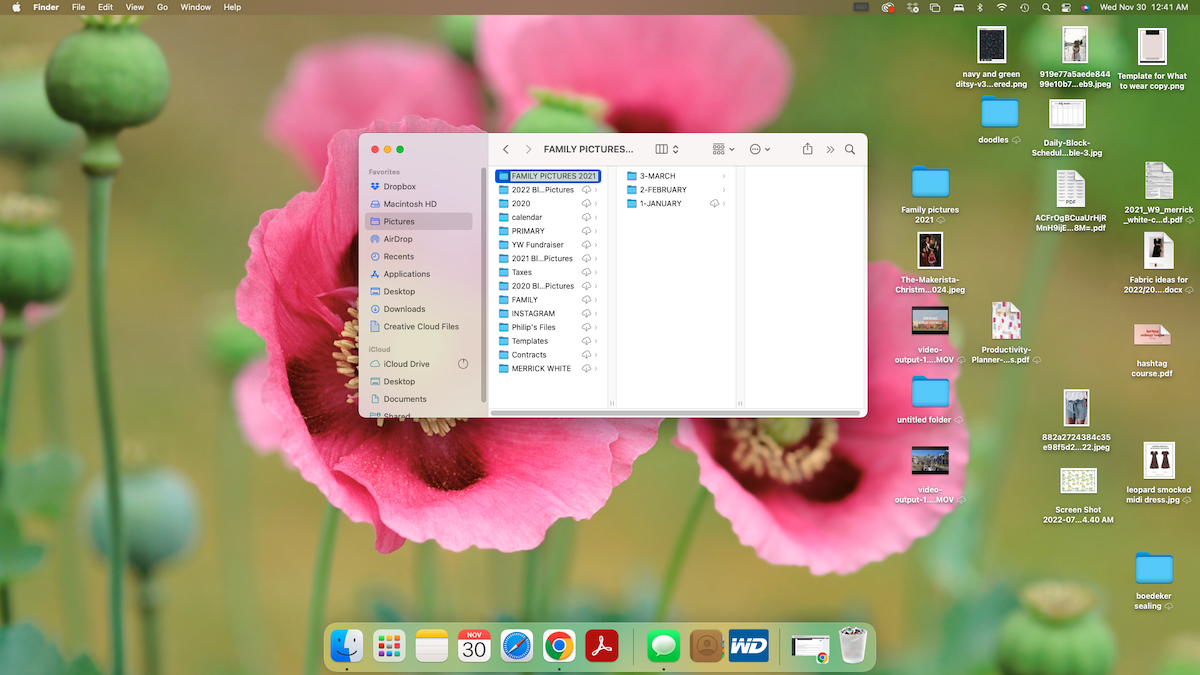1200x675 pixels.
Task: Open Safari from the Dock
Action: pyautogui.click(x=517, y=646)
